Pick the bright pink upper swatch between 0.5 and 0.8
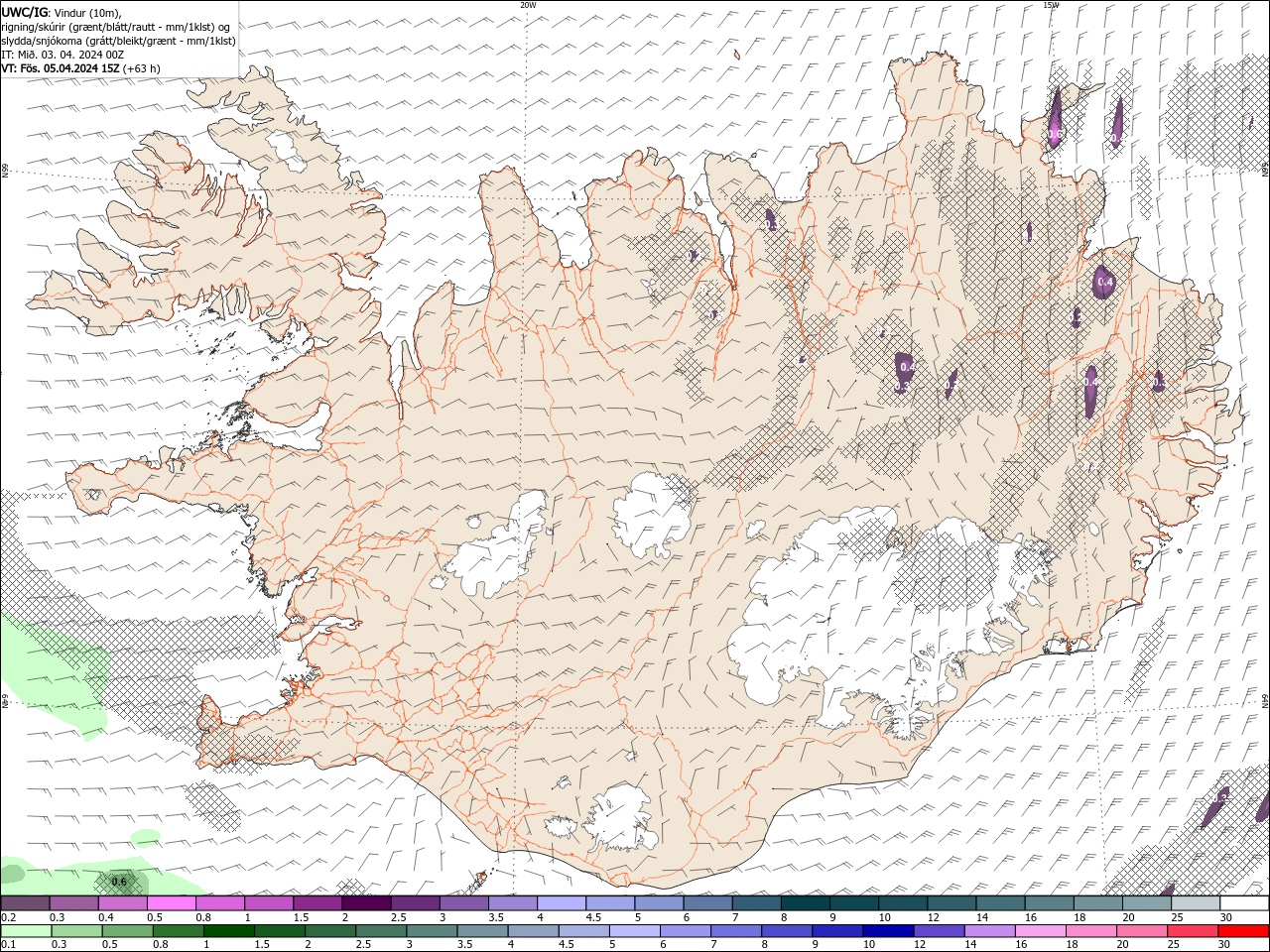1270x952 pixels. pyautogui.click(x=171, y=903)
